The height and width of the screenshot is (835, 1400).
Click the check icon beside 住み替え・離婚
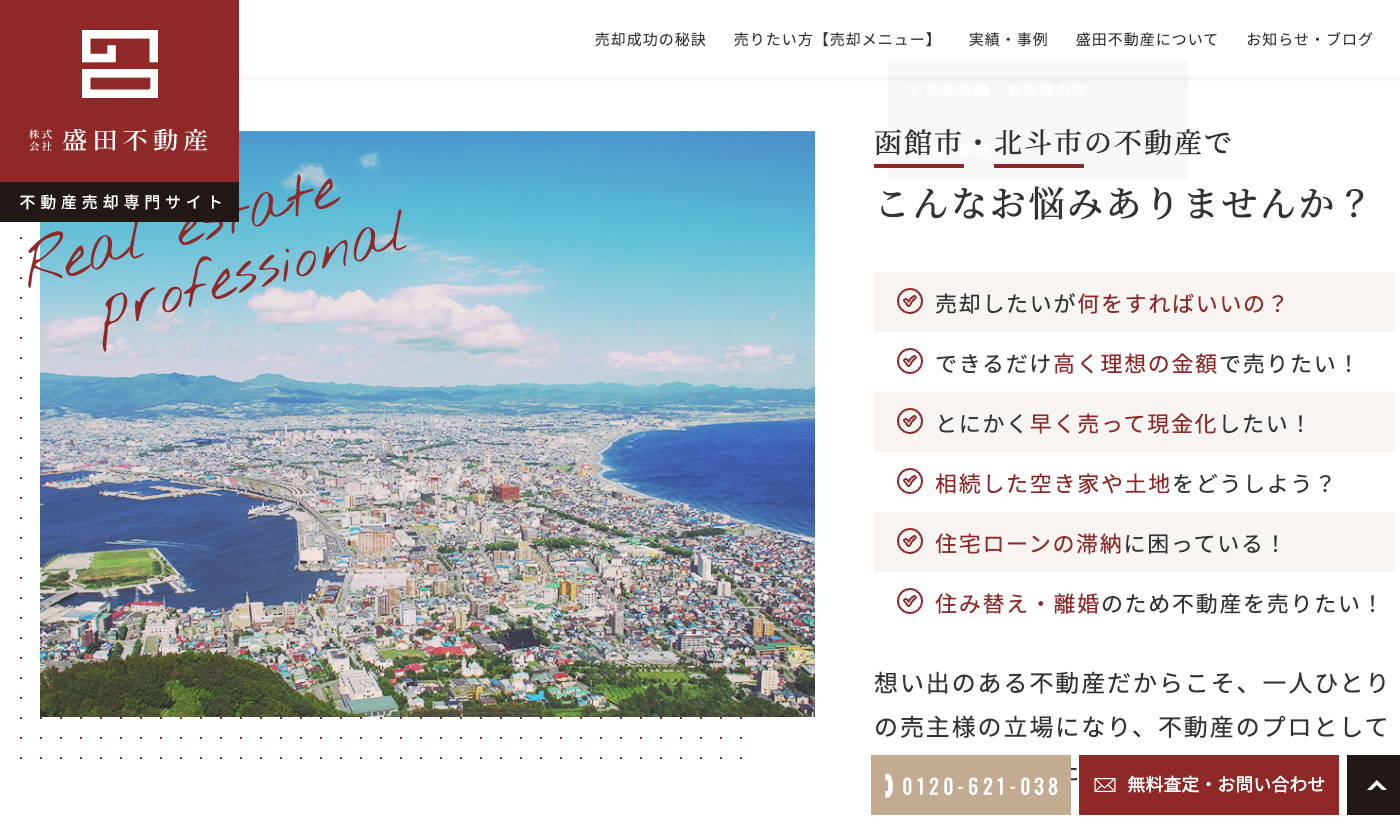click(x=910, y=601)
